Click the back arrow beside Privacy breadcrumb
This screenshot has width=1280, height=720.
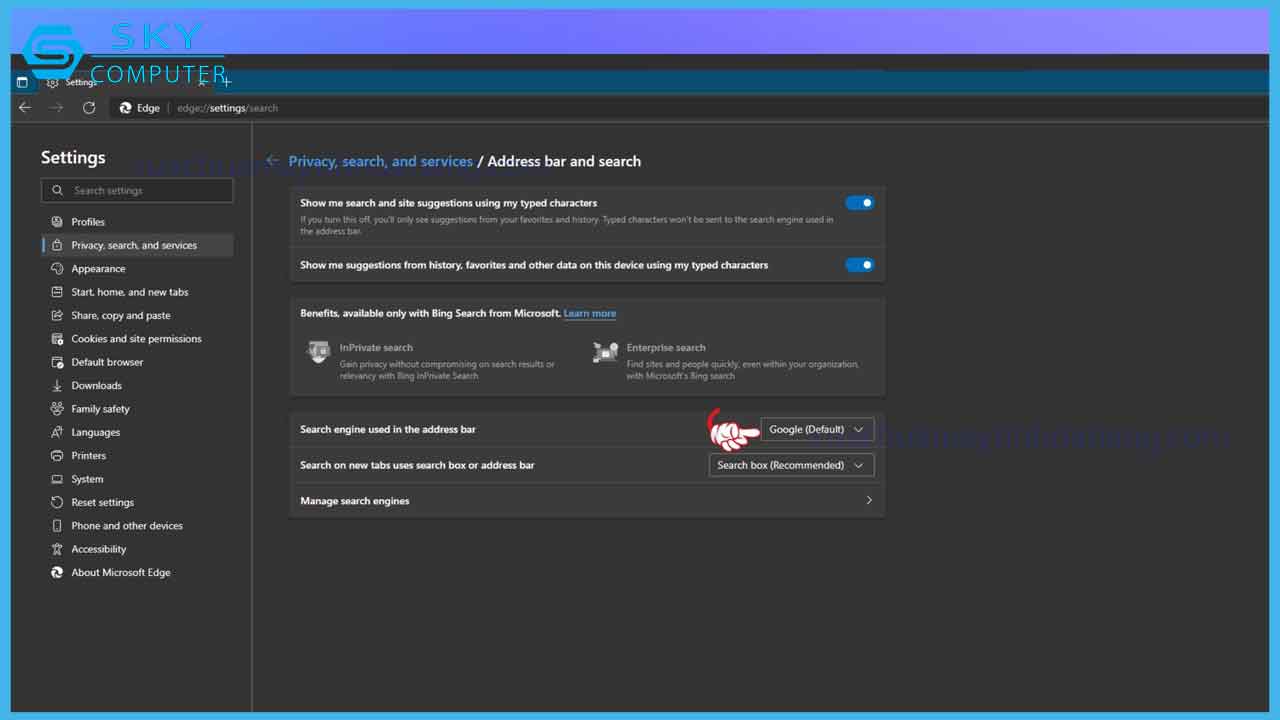(273, 161)
